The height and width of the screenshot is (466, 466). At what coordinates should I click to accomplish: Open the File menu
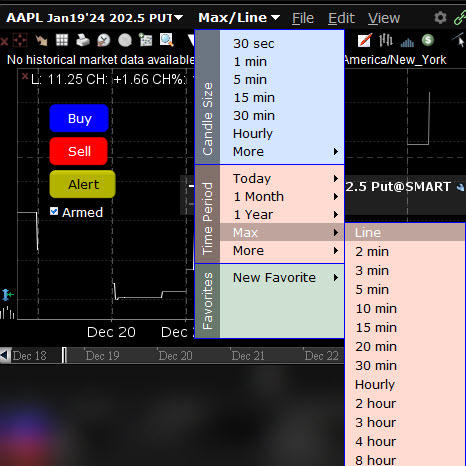[303, 18]
